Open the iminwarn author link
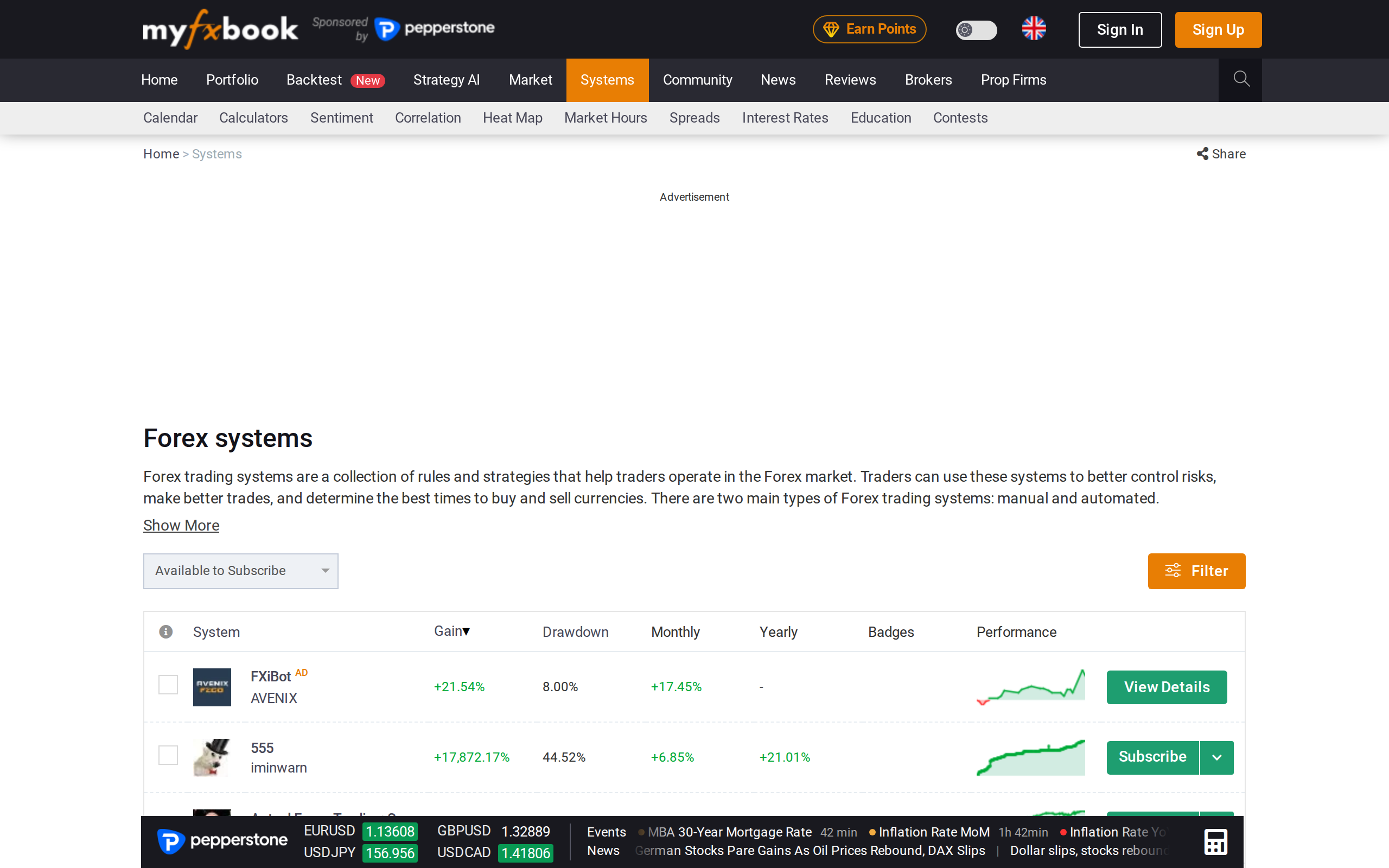The width and height of the screenshot is (1389, 868). 278,768
